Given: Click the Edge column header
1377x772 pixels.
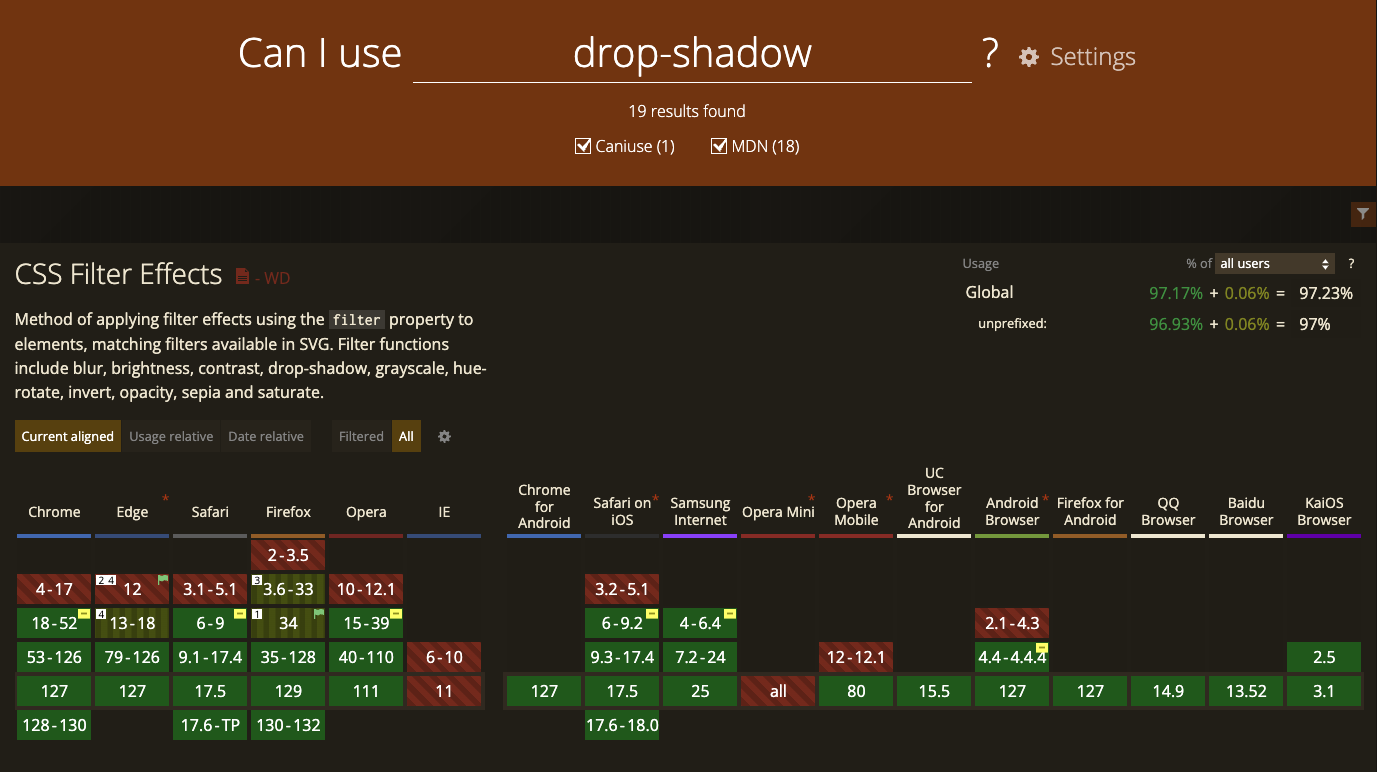Looking at the screenshot, I should point(132,512).
